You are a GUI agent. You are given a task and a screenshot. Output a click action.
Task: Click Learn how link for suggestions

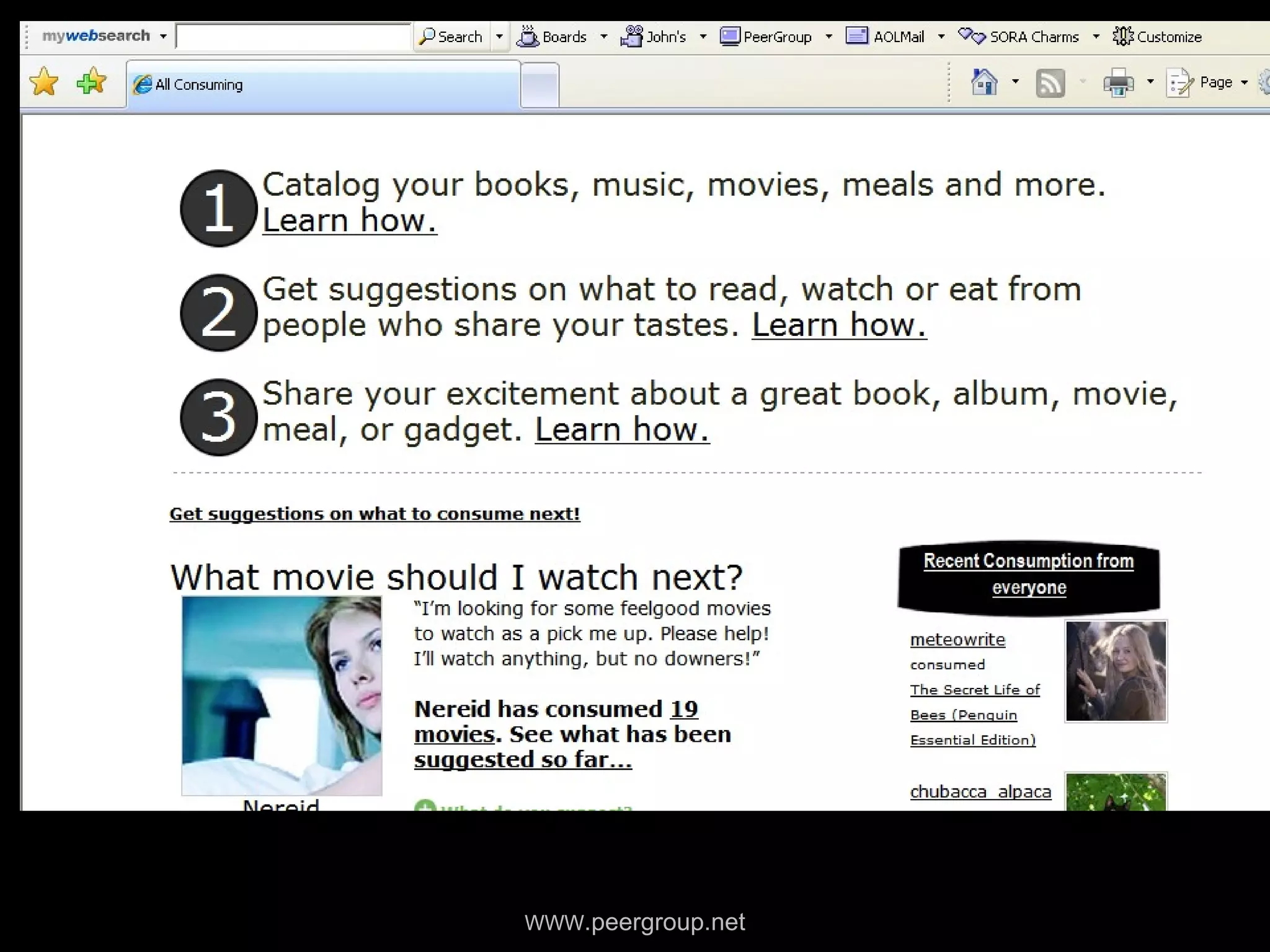pos(839,325)
